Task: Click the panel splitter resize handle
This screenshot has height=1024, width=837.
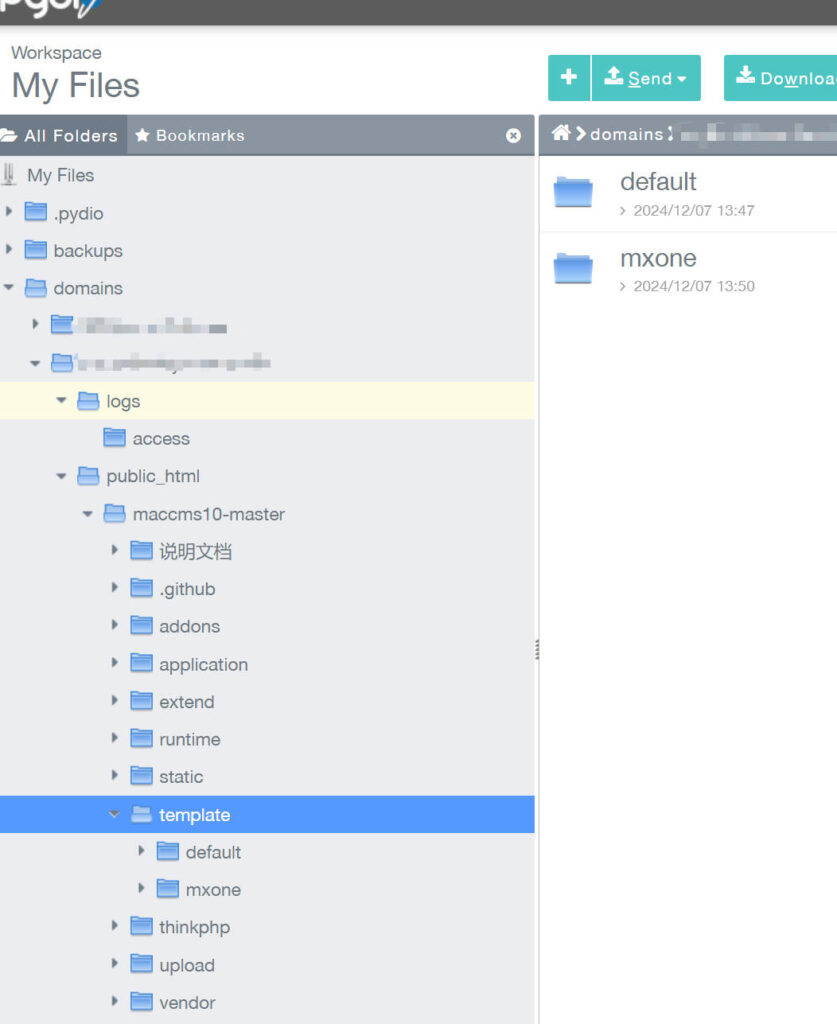Action: pos(537,650)
